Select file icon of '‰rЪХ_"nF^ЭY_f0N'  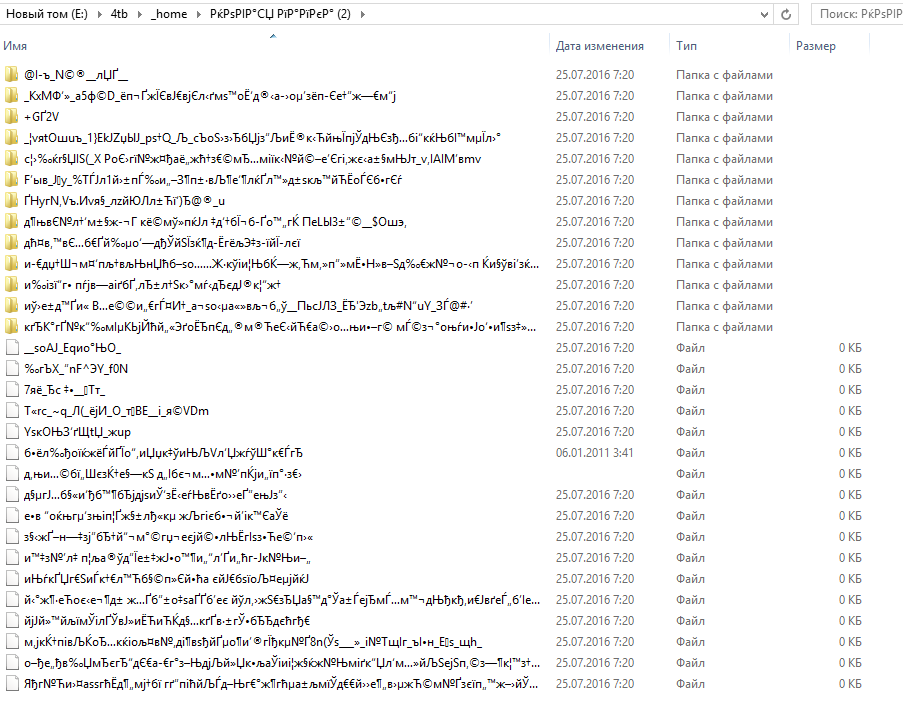click(12, 369)
